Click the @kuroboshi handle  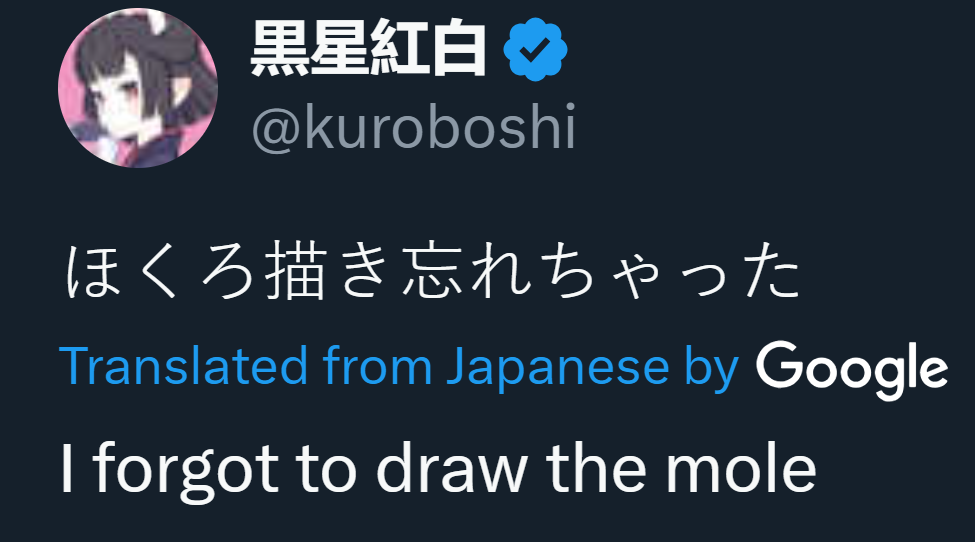(413, 128)
